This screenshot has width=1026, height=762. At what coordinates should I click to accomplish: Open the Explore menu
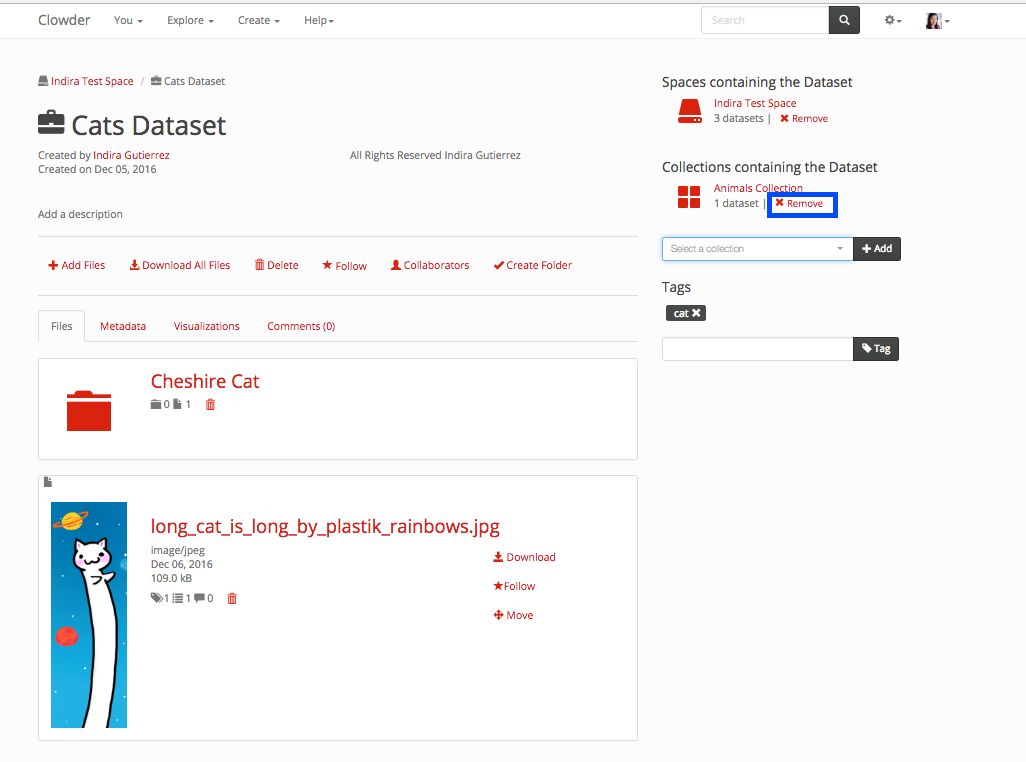click(x=190, y=20)
